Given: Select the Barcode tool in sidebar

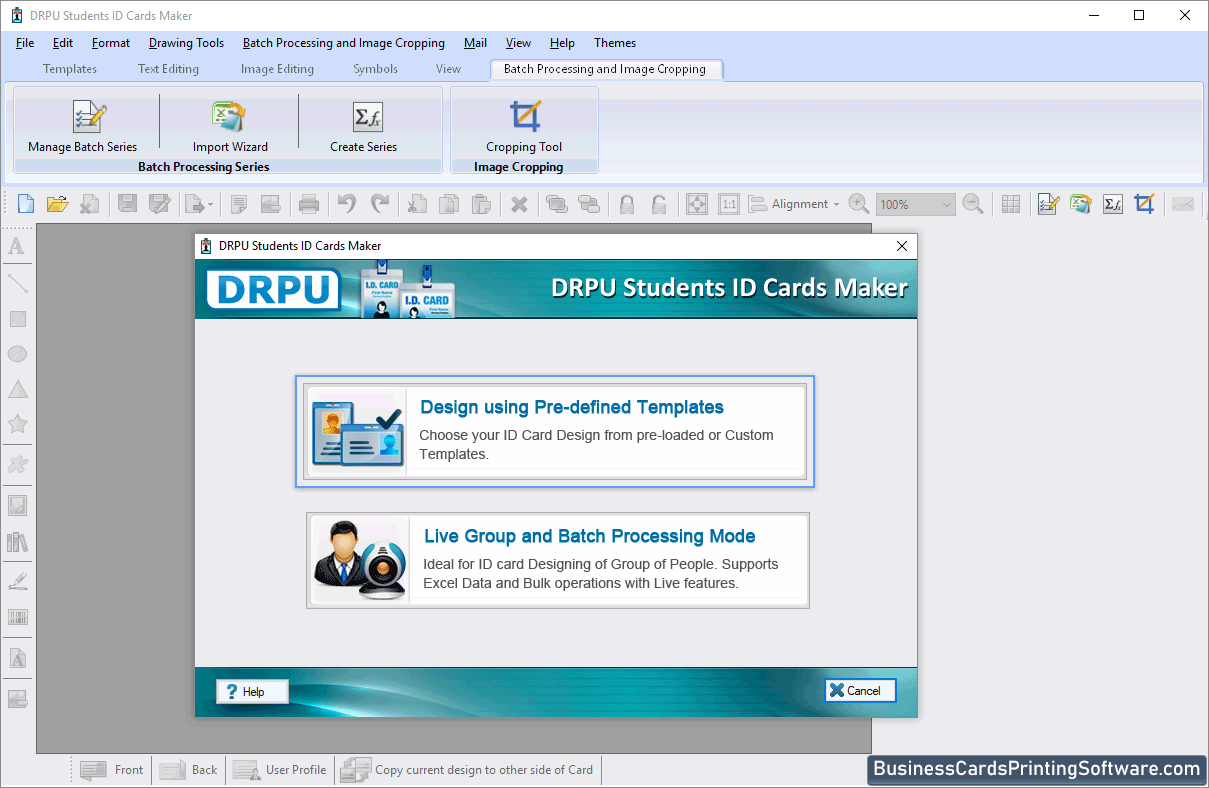Looking at the screenshot, I should tap(17, 617).
